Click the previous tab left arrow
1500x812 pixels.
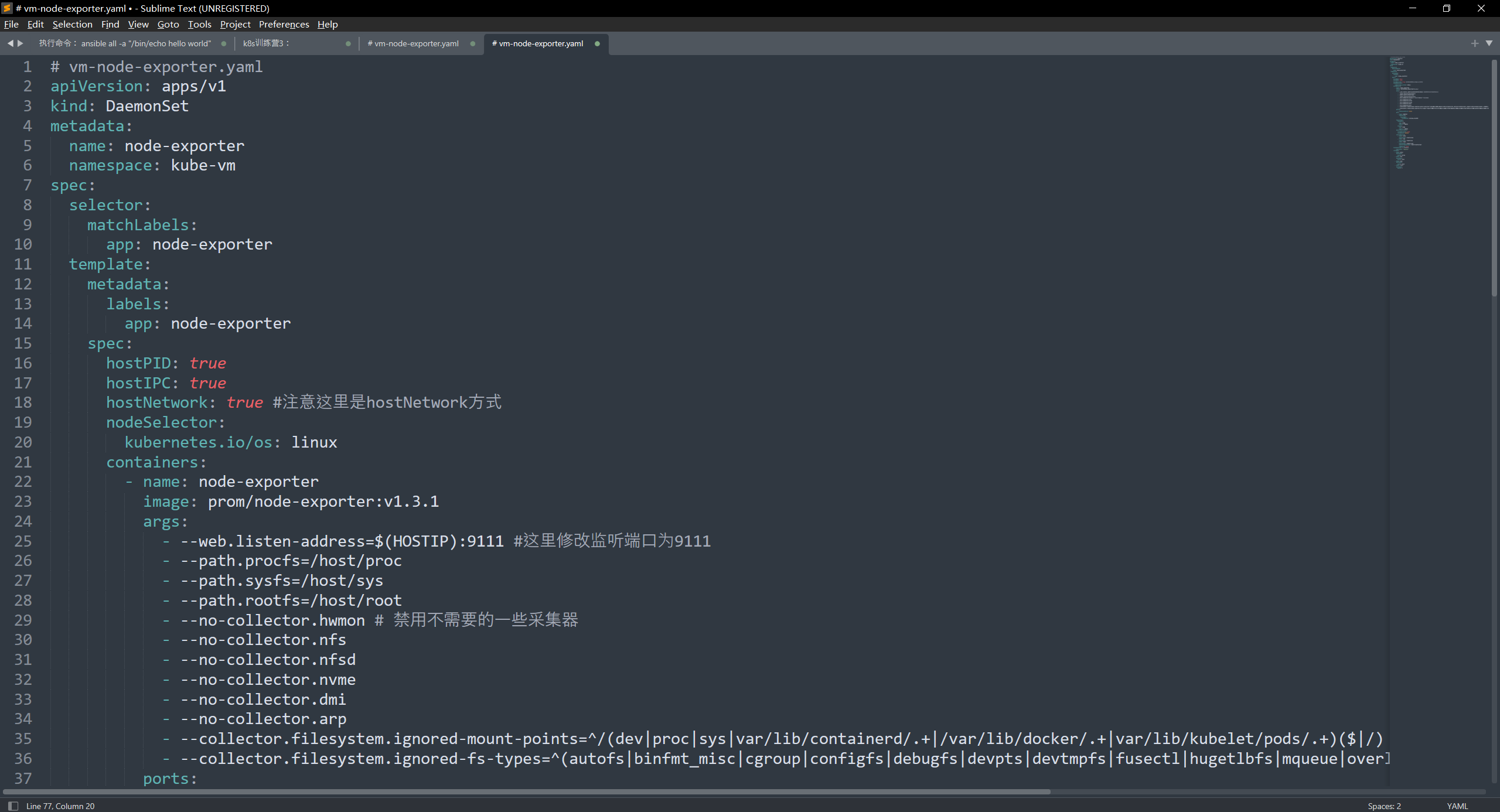(x=10, y=43)
